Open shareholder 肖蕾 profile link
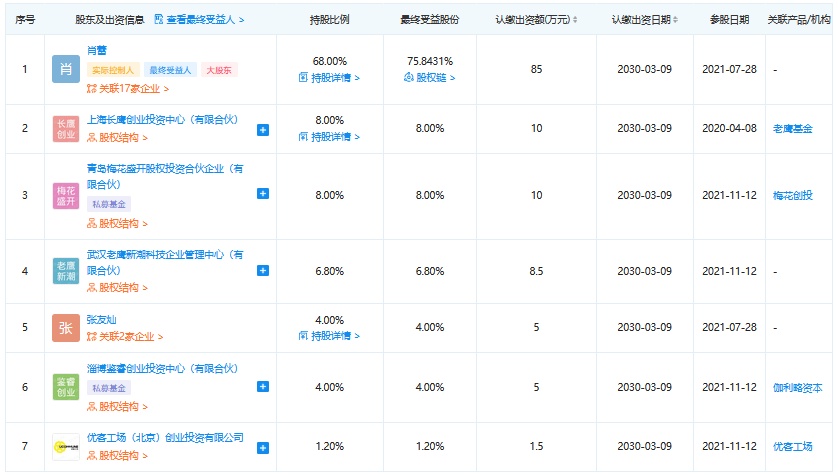 (97, 50)
